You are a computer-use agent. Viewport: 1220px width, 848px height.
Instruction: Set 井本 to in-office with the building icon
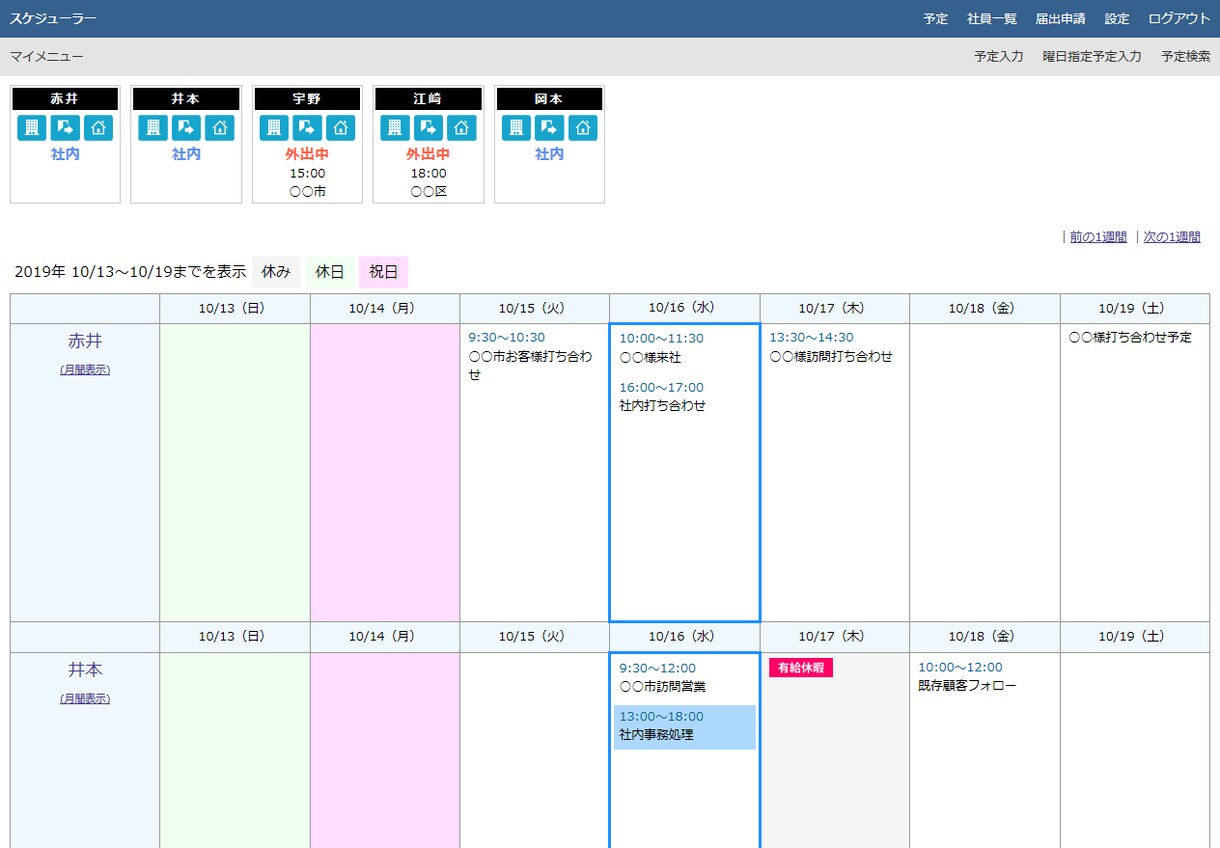pyautogui.click(x=153, y=128)
